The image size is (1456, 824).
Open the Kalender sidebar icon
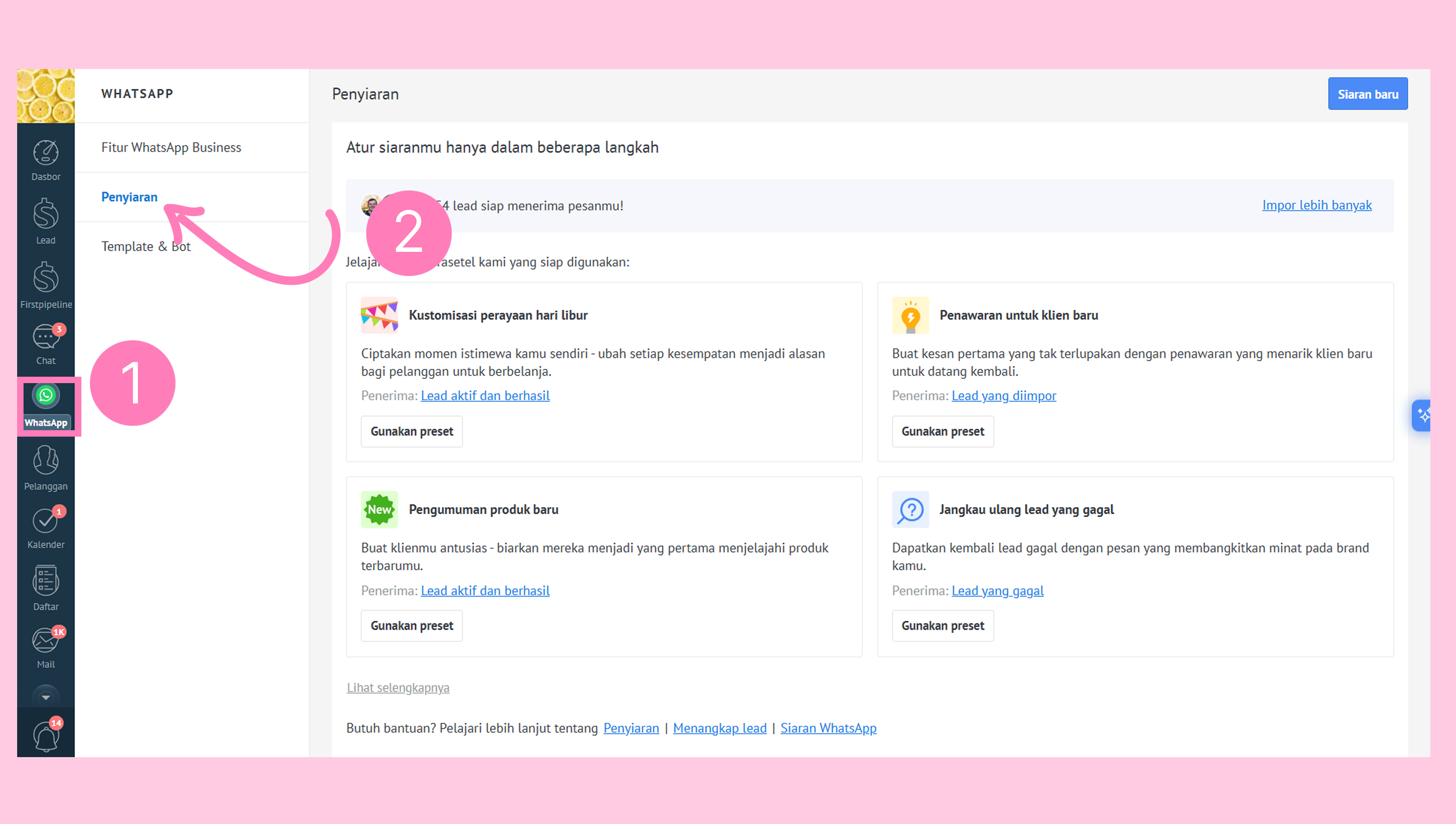[46, 528]
